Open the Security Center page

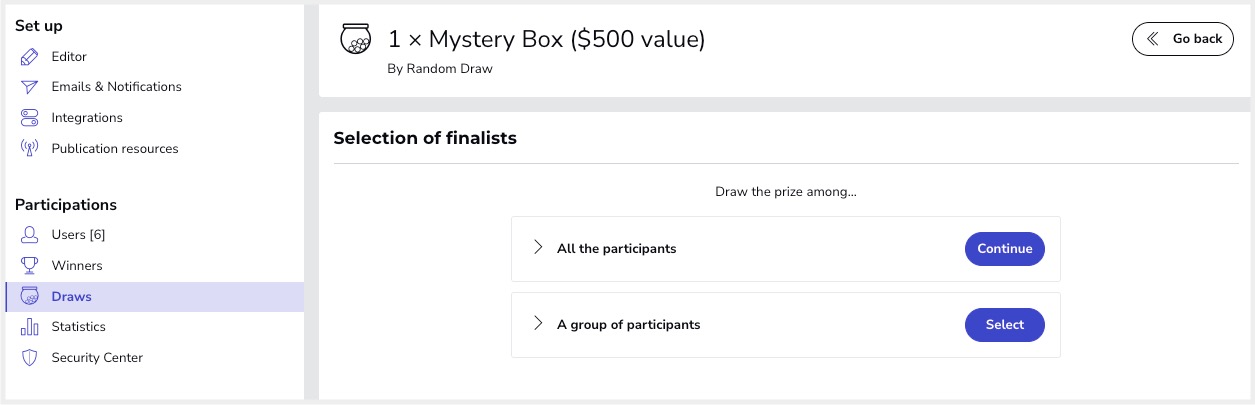(x=97, y=357)
